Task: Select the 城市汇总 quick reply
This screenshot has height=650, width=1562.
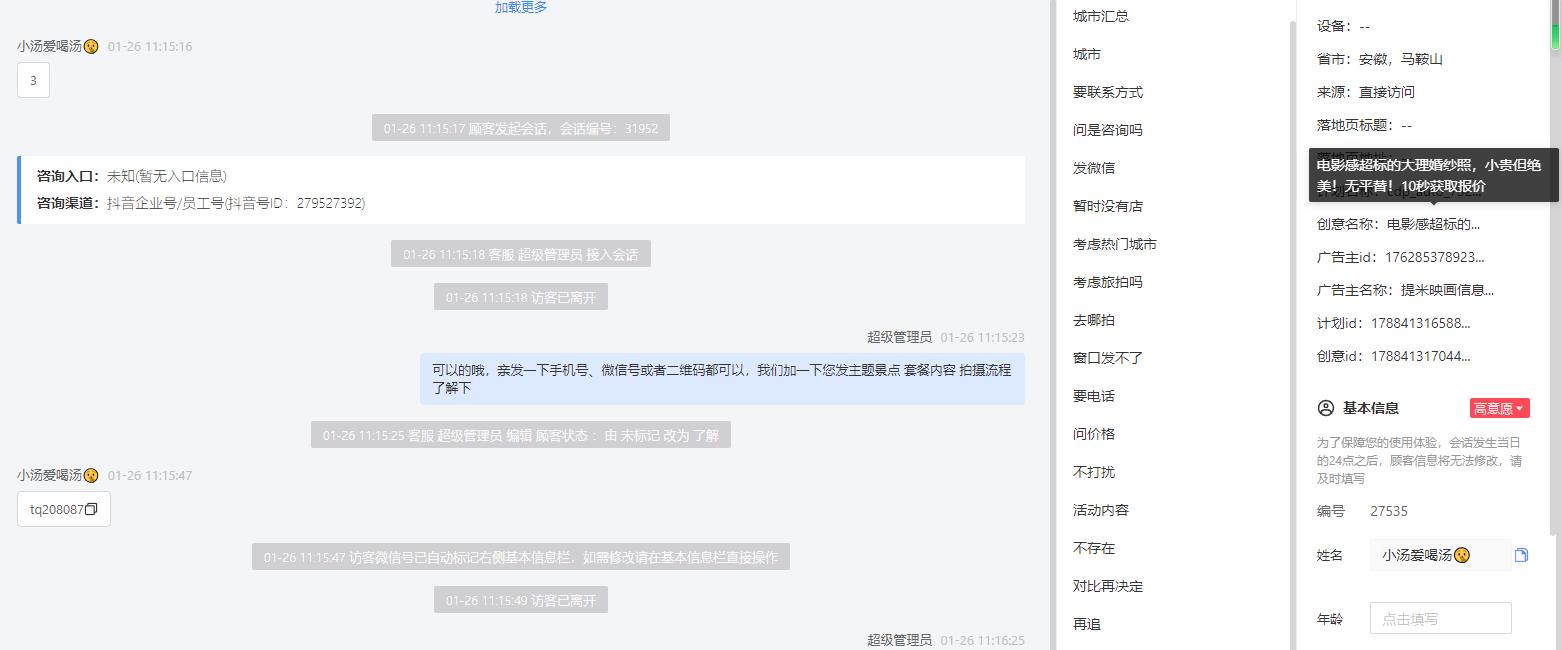Action: 1101,16
